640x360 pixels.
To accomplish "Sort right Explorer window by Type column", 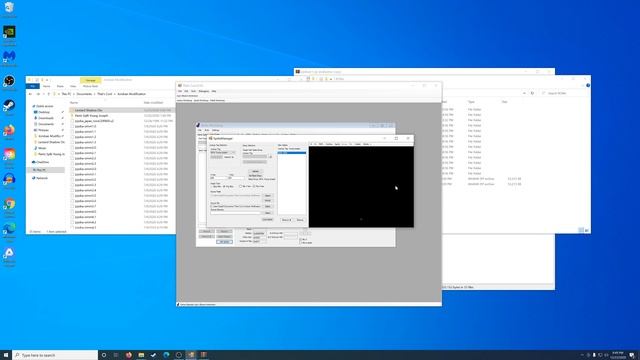I will point(471,102).
